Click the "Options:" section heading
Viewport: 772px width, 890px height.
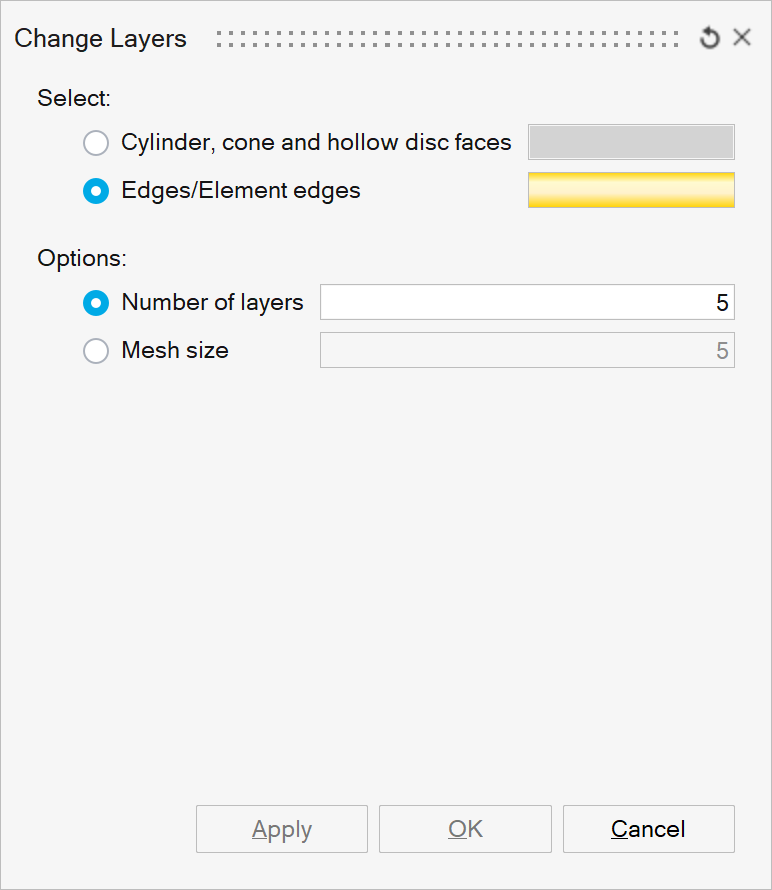point(82,258)
